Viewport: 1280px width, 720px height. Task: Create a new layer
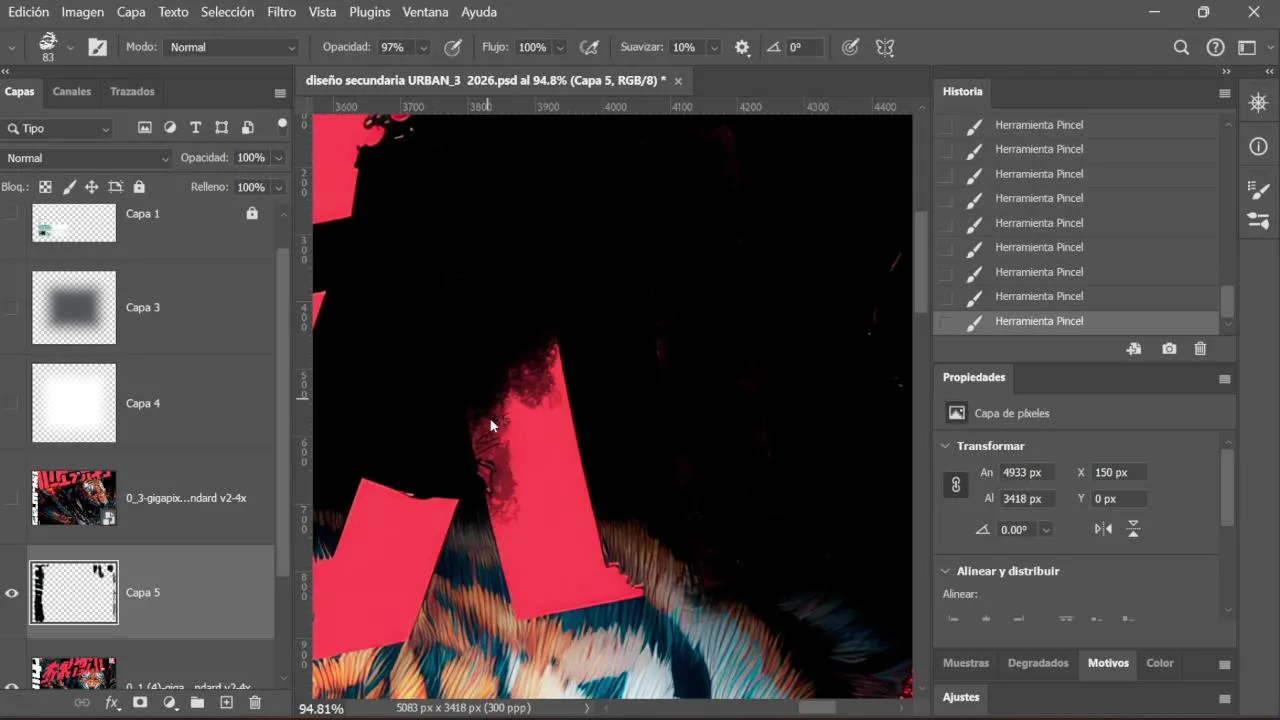tap(226, 703)
